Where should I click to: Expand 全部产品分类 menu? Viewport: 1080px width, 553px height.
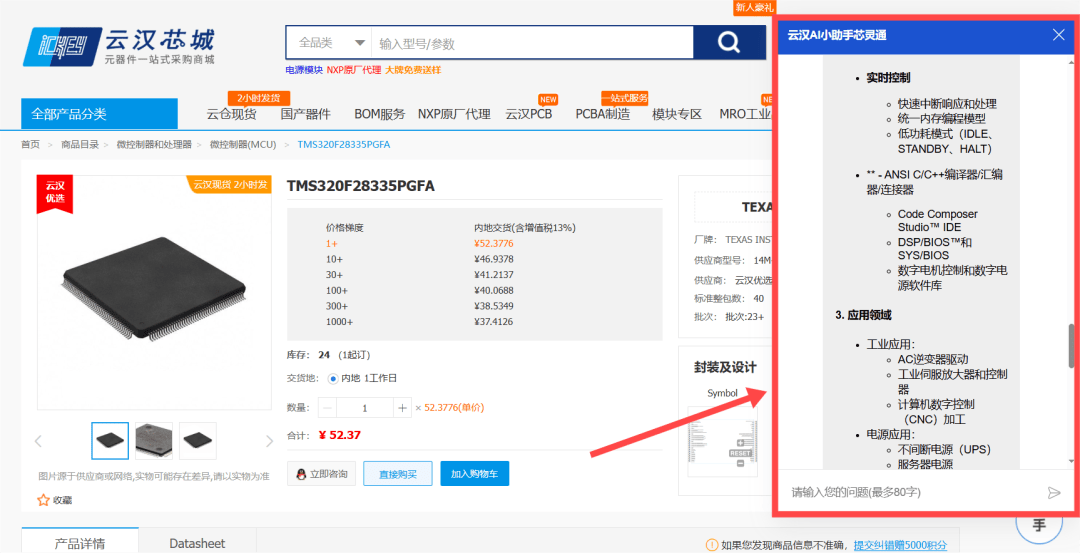coord(99,114)
